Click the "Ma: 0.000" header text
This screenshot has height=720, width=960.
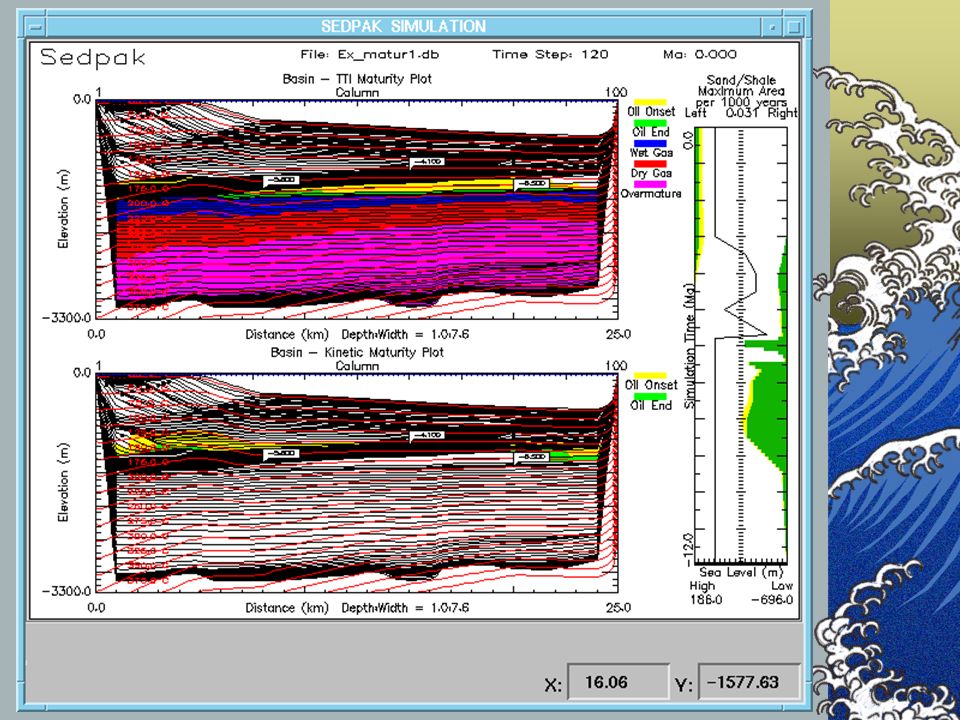point(700,54)
